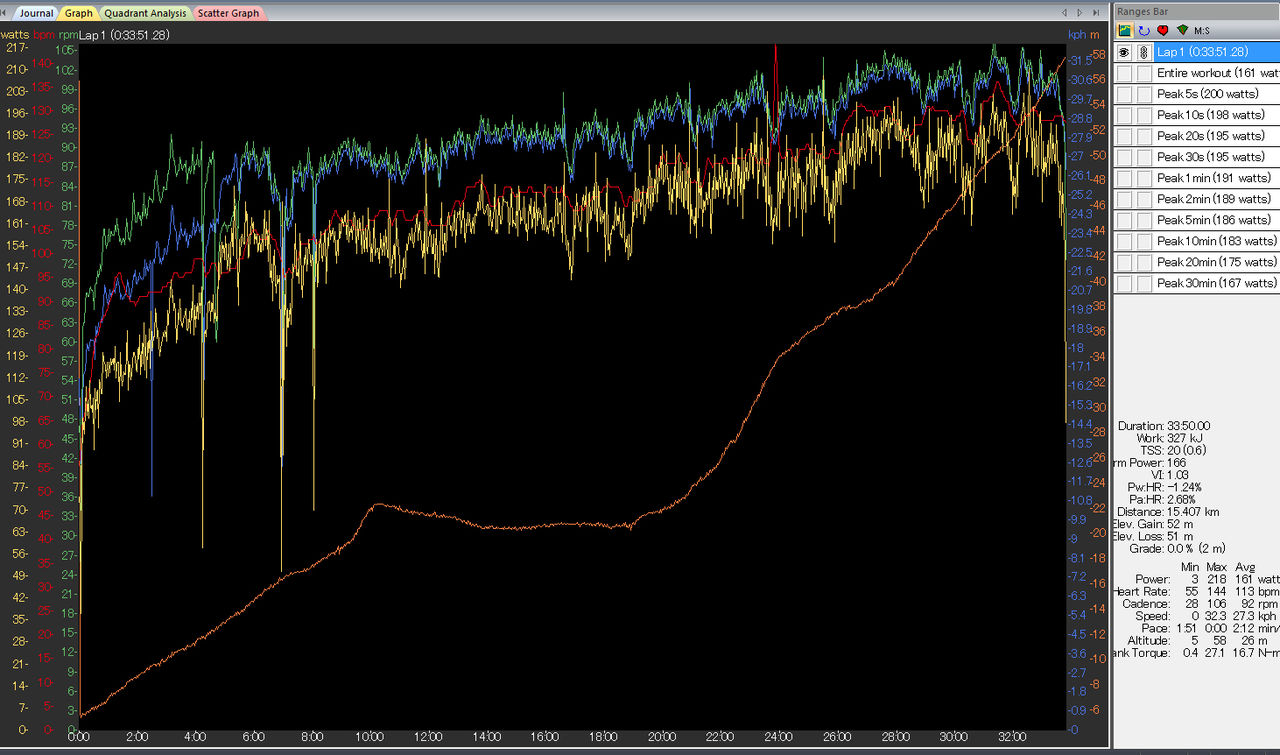Enable the first checkbox for Peak 5s

click(1125, 94)
